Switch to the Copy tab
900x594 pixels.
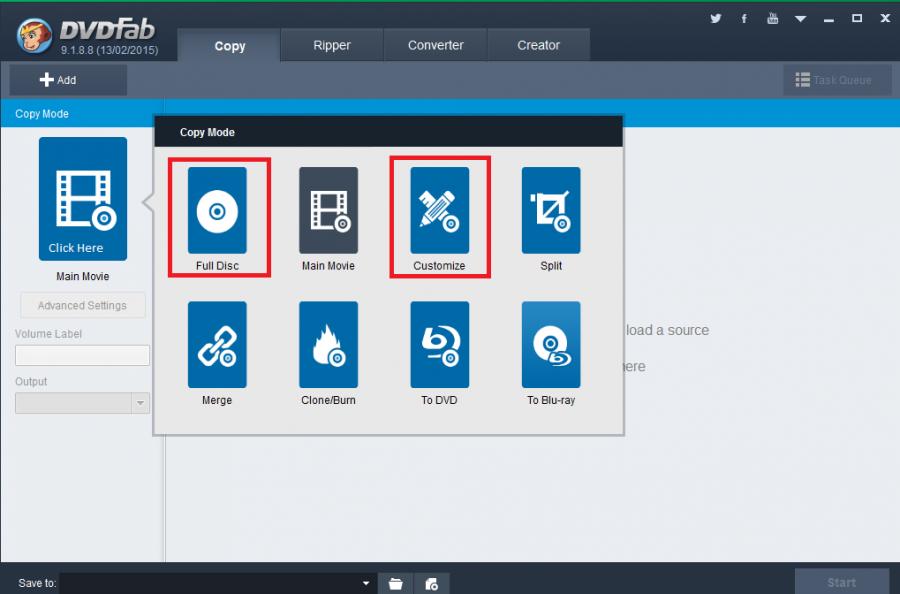coord(230,45)
